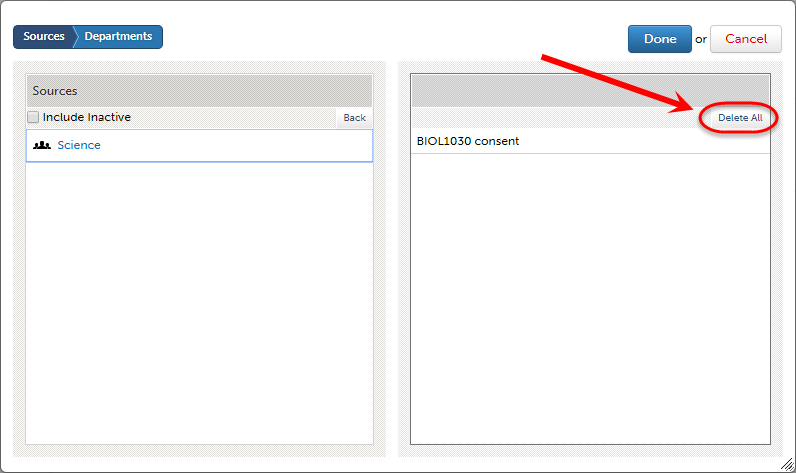This screenshot has width=796, height=473.
Task: Click the Sources breadcrumb
Action: click(x=44, y=37)
